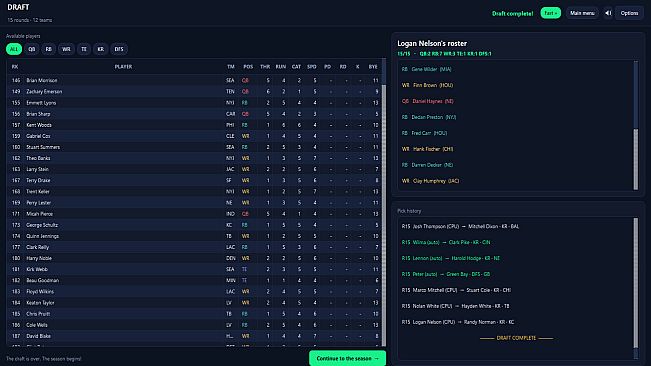Viewport: 651px width, 366px height.
Task: Select player Cole Wells row
Action: pos(193,325)
